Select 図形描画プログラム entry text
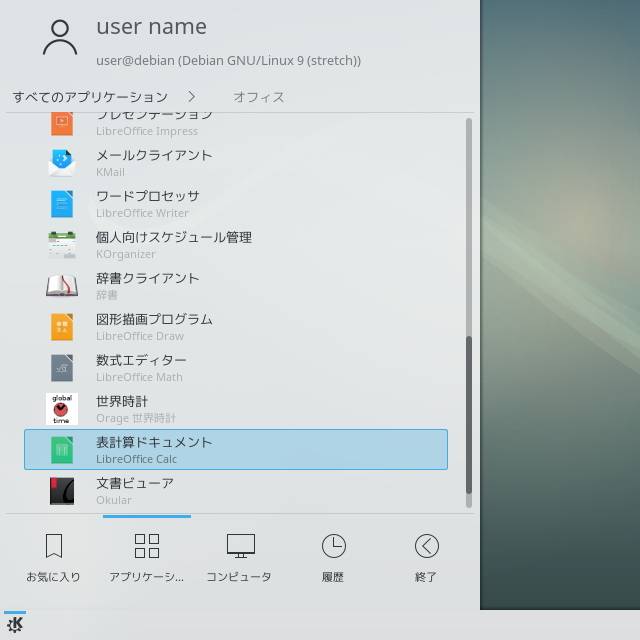This screenshot has width=640, height=640. pyautogui.click(x=154, y=319)
